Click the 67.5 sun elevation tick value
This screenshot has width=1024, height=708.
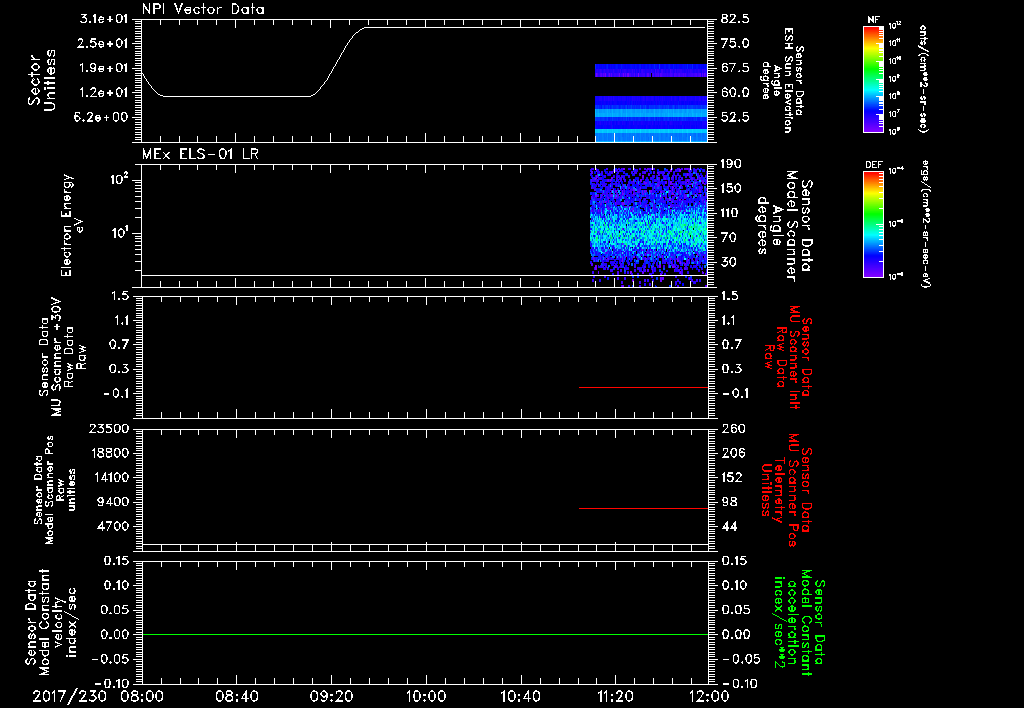735,68
